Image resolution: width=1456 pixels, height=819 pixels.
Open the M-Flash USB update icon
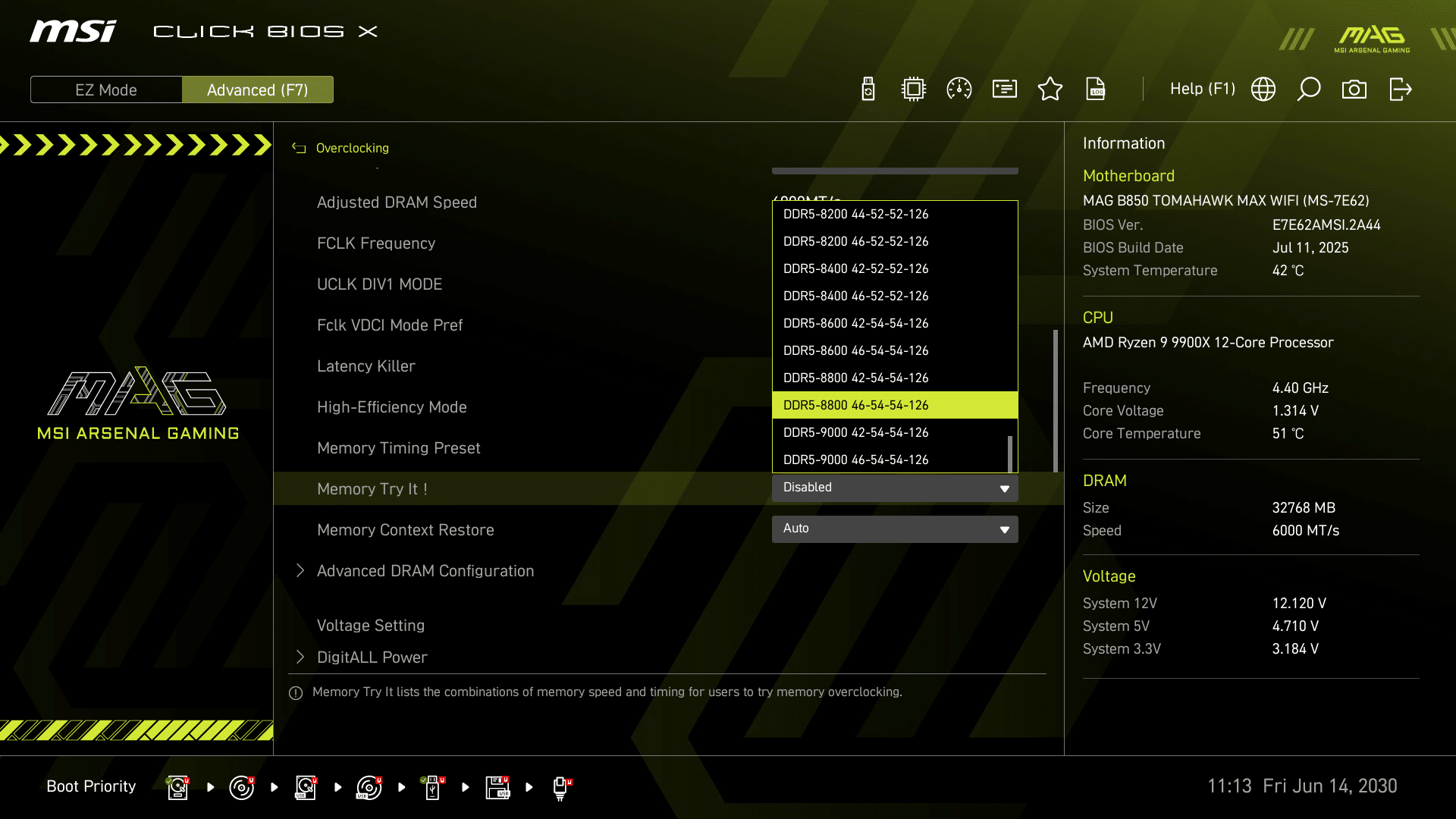pos(868,89)
